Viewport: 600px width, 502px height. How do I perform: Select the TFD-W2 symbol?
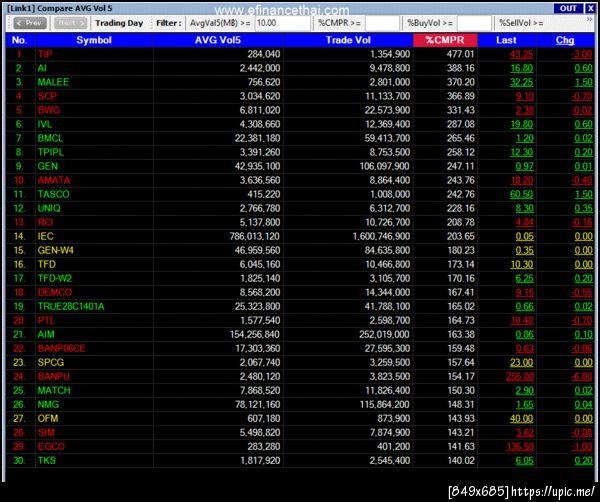pos(54,279)
